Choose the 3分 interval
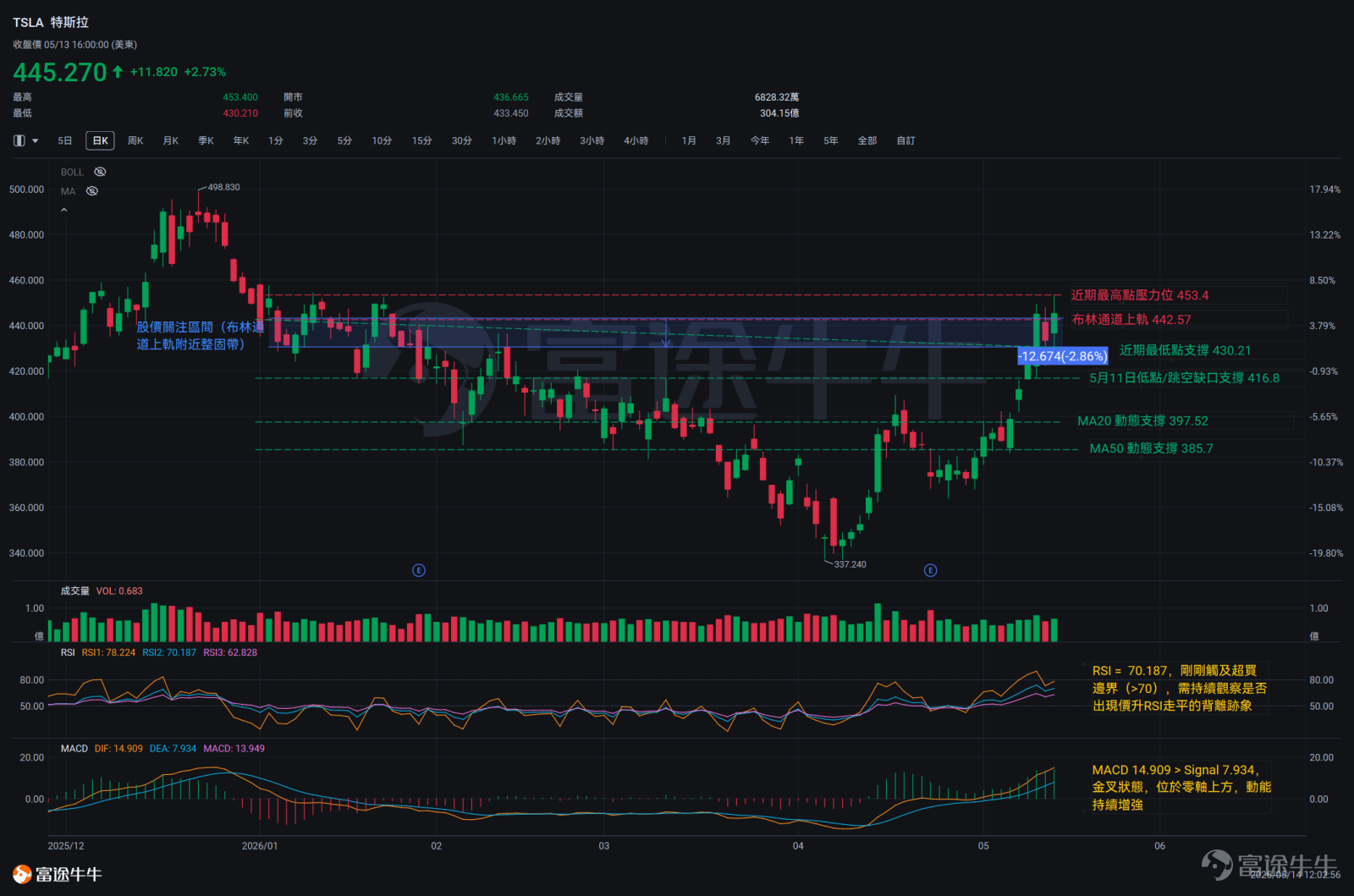 (310, 140)
